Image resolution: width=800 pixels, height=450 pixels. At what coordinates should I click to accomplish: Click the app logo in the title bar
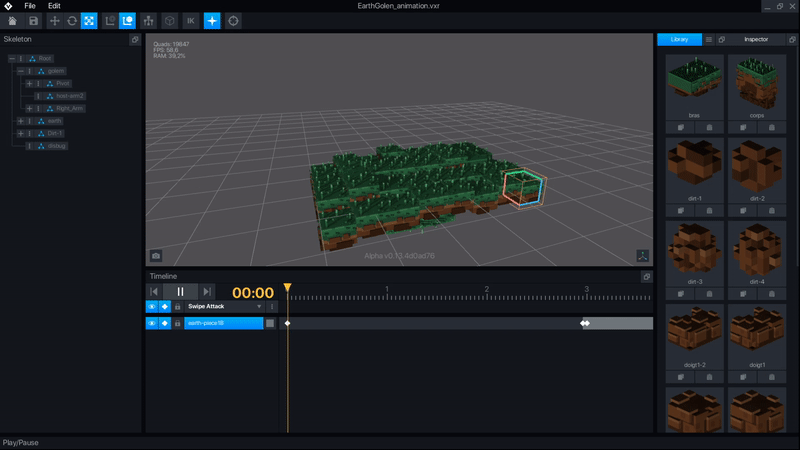tap(8, 6)
